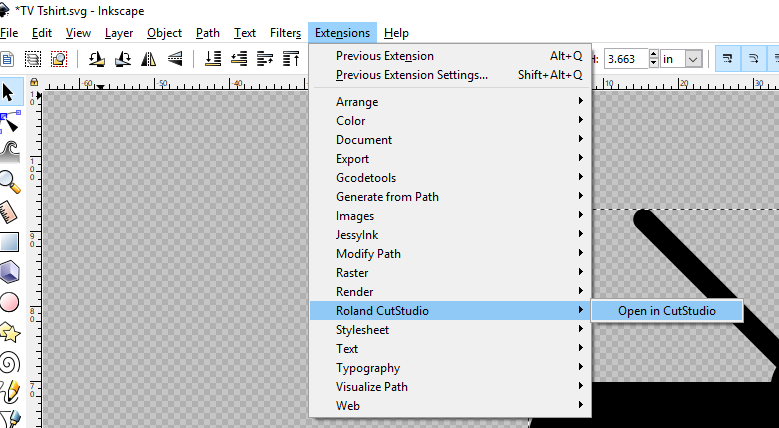Lower selection to bottom
Viewport: 779px width, 428px height.
(x=213, y=59)
